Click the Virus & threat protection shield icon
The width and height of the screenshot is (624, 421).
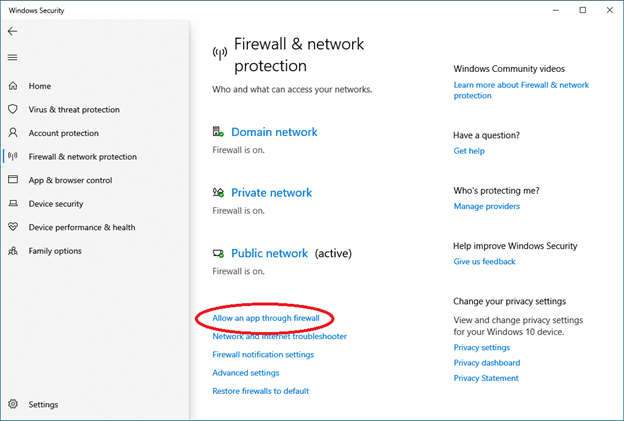(x=13, y=110)
